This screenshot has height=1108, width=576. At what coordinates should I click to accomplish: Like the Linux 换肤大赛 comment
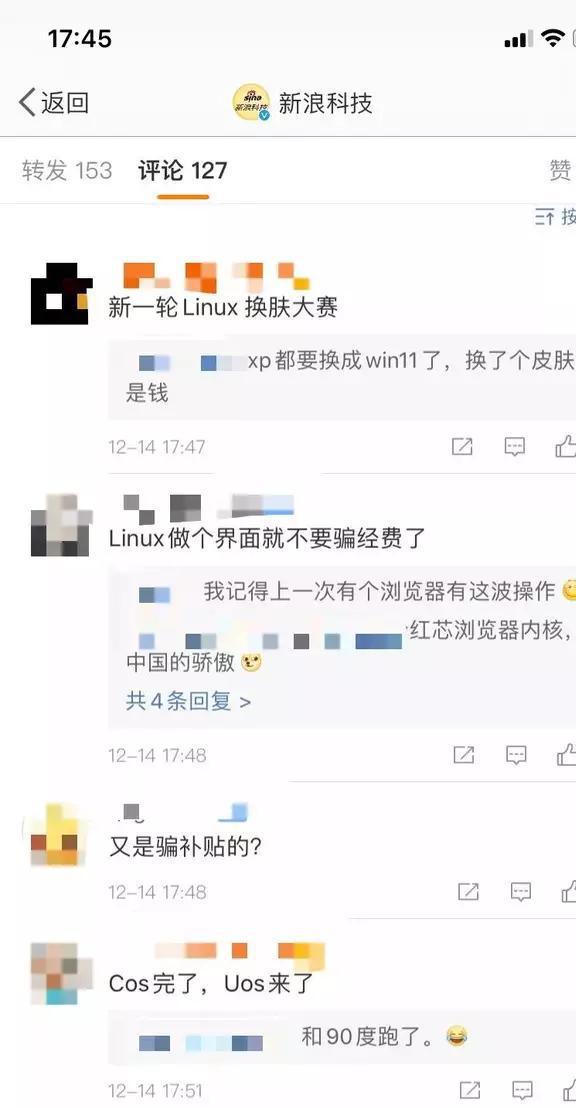pos(565,446)
